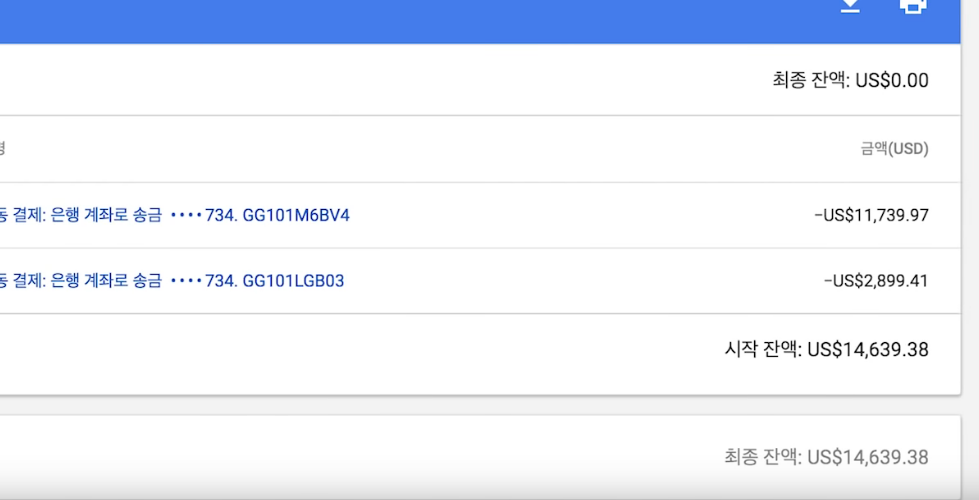Image resolution: width=979 pixels, height=500 pixels.
Task: Click the download icon in blue header
Action: (850, 6)
